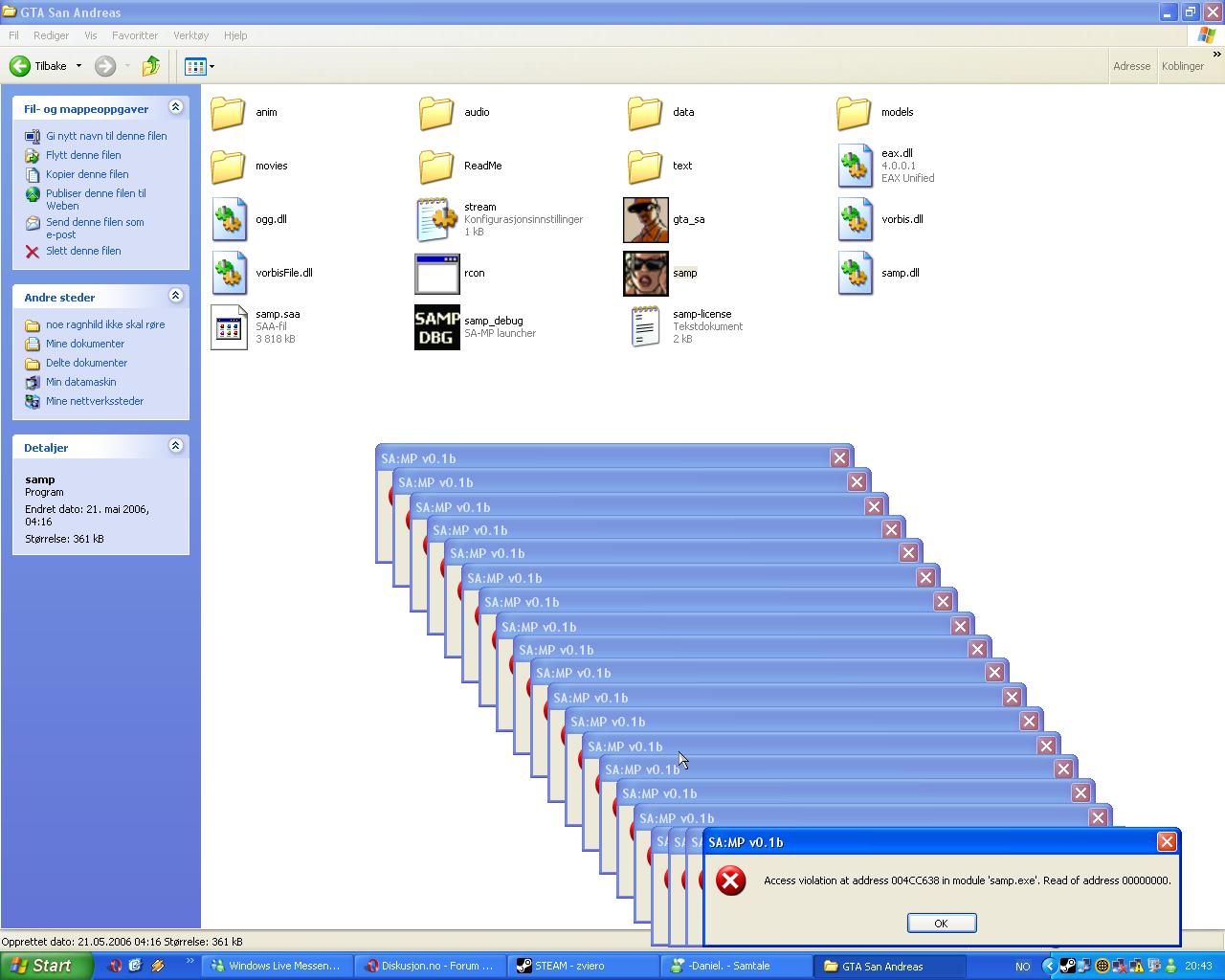Select the gta_sa executable icon
This screenshot has width=1225, height=980.
[646, 220]
